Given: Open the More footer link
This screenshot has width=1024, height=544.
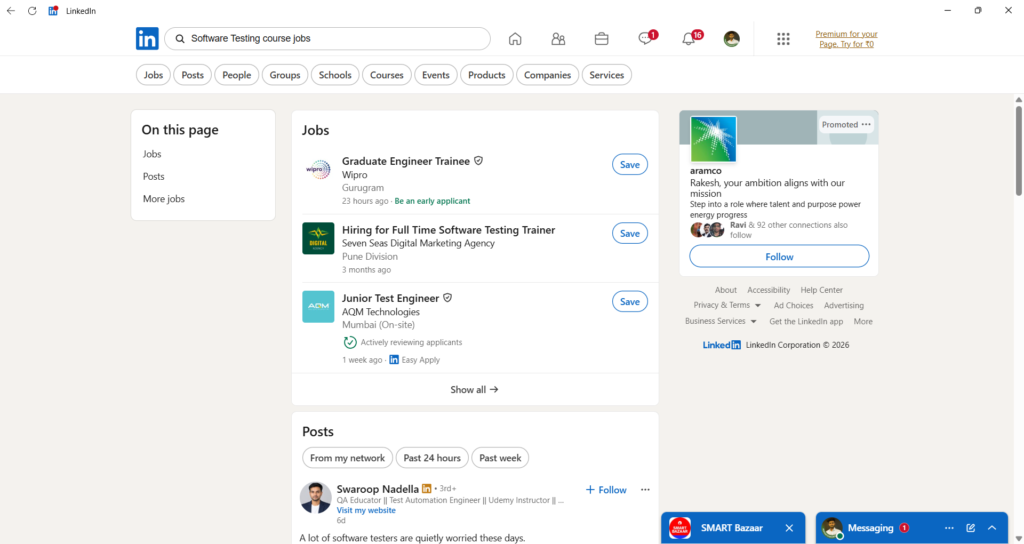Looking at the screenshot, I should pos(863,321).
